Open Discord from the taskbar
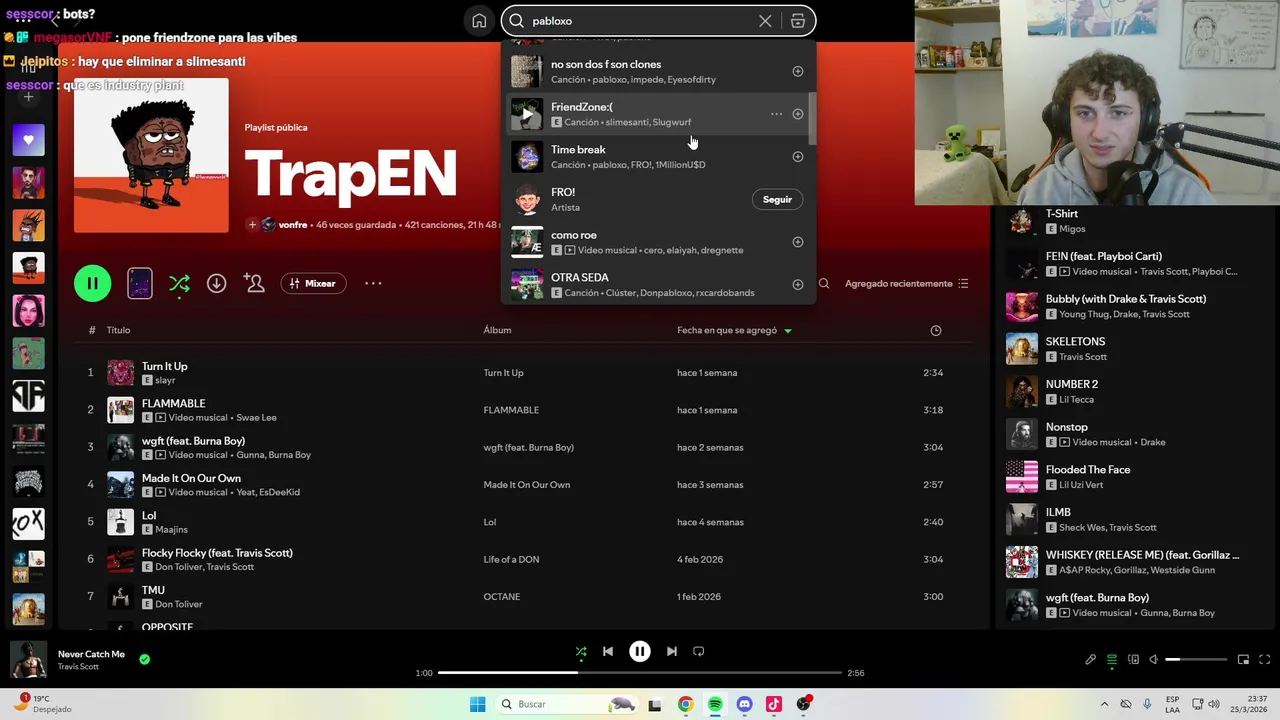The height and width of the screenshot is (720, 1280). (x=744, y=704)
